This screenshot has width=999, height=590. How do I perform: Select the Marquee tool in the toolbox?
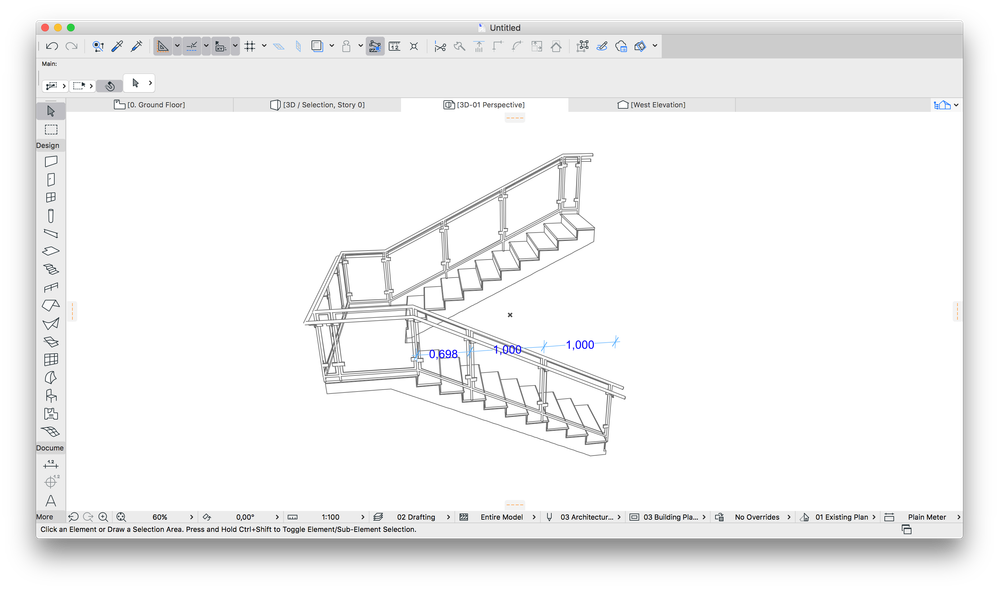click(51, 129)
